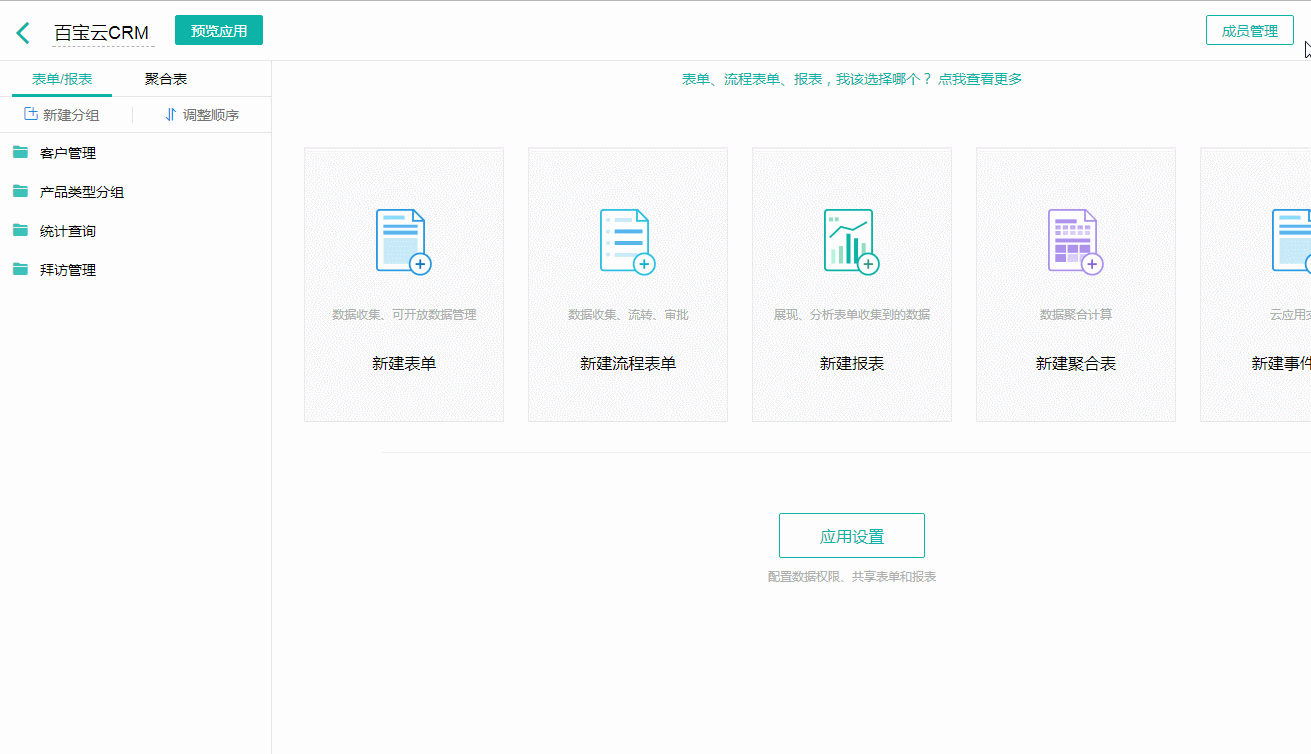Select the 客户管理 folder icon

click(22, 152)
